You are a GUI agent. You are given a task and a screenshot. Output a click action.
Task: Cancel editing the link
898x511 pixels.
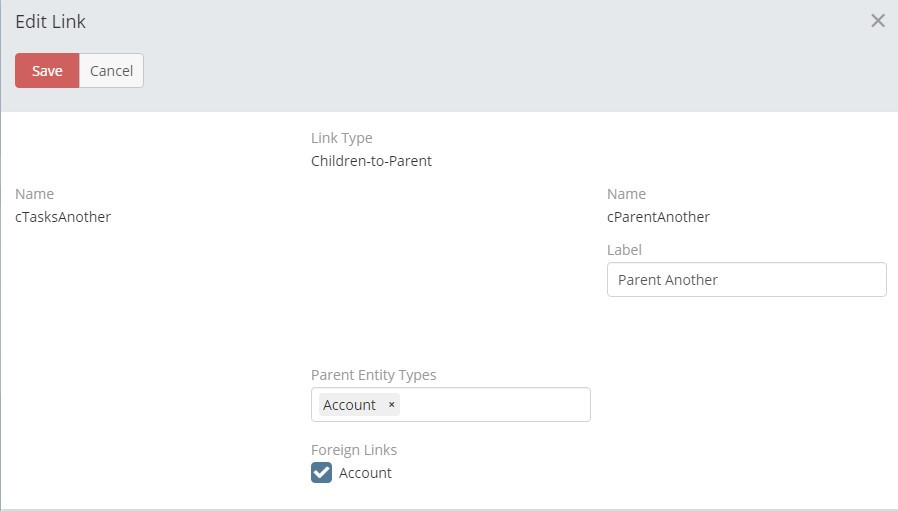tap(111, 71)
